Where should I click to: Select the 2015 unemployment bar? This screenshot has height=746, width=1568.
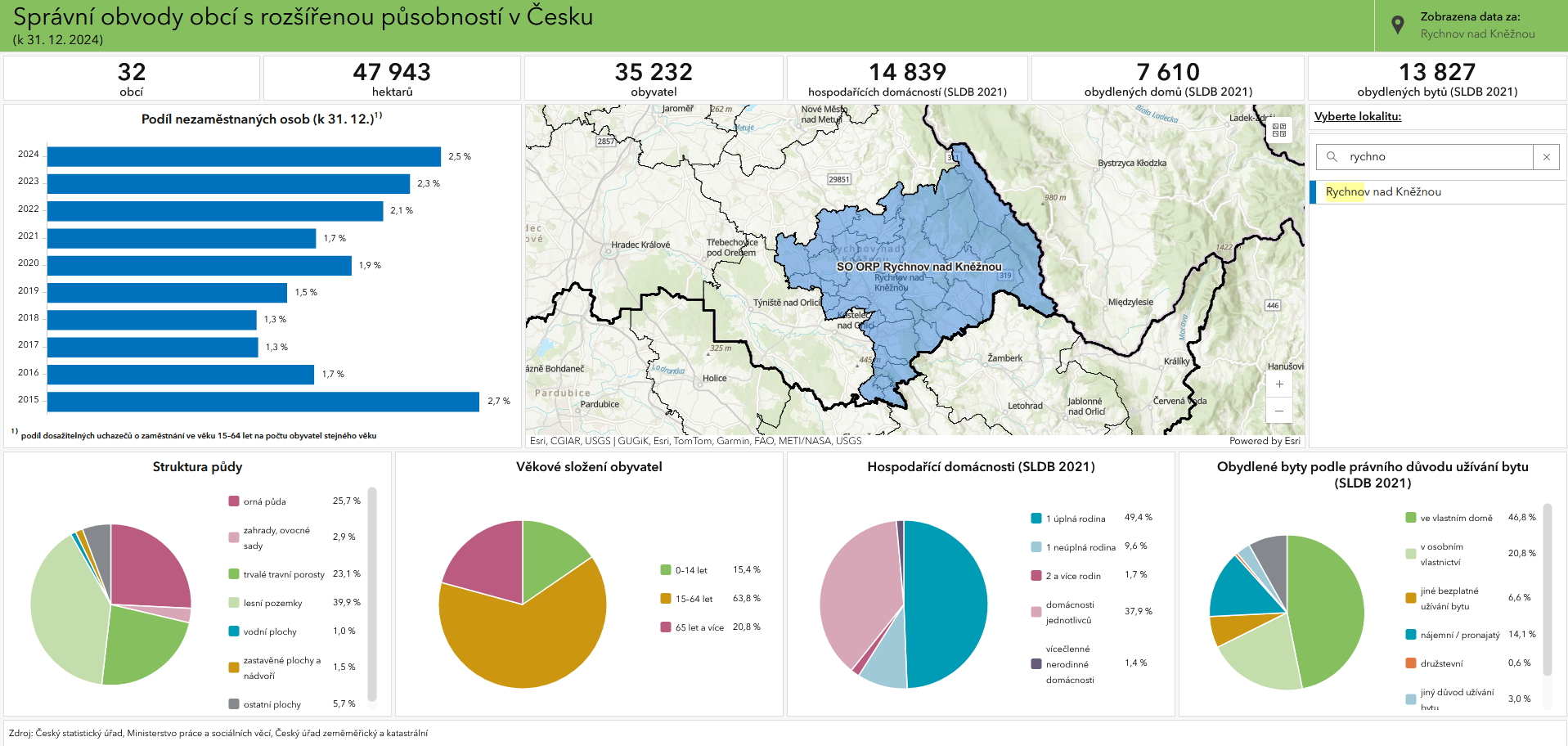(x=263, y=401)
